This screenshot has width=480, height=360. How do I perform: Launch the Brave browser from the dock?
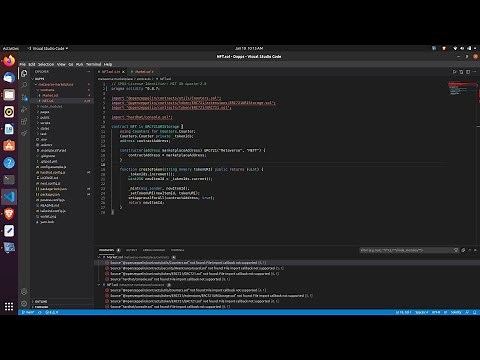coord(9,214)
